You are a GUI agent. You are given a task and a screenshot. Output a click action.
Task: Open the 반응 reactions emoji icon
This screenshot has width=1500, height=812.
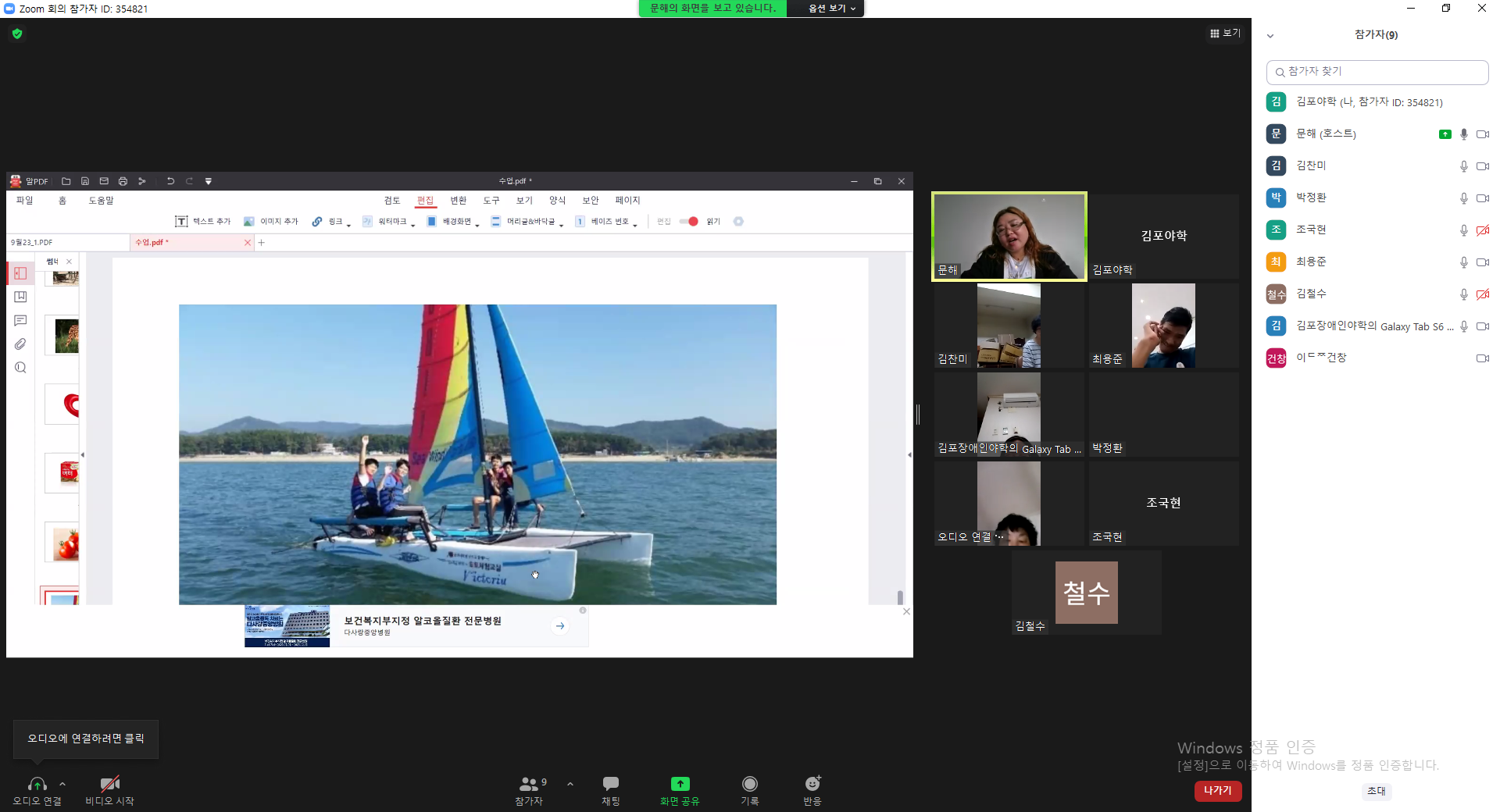point(812,783)
